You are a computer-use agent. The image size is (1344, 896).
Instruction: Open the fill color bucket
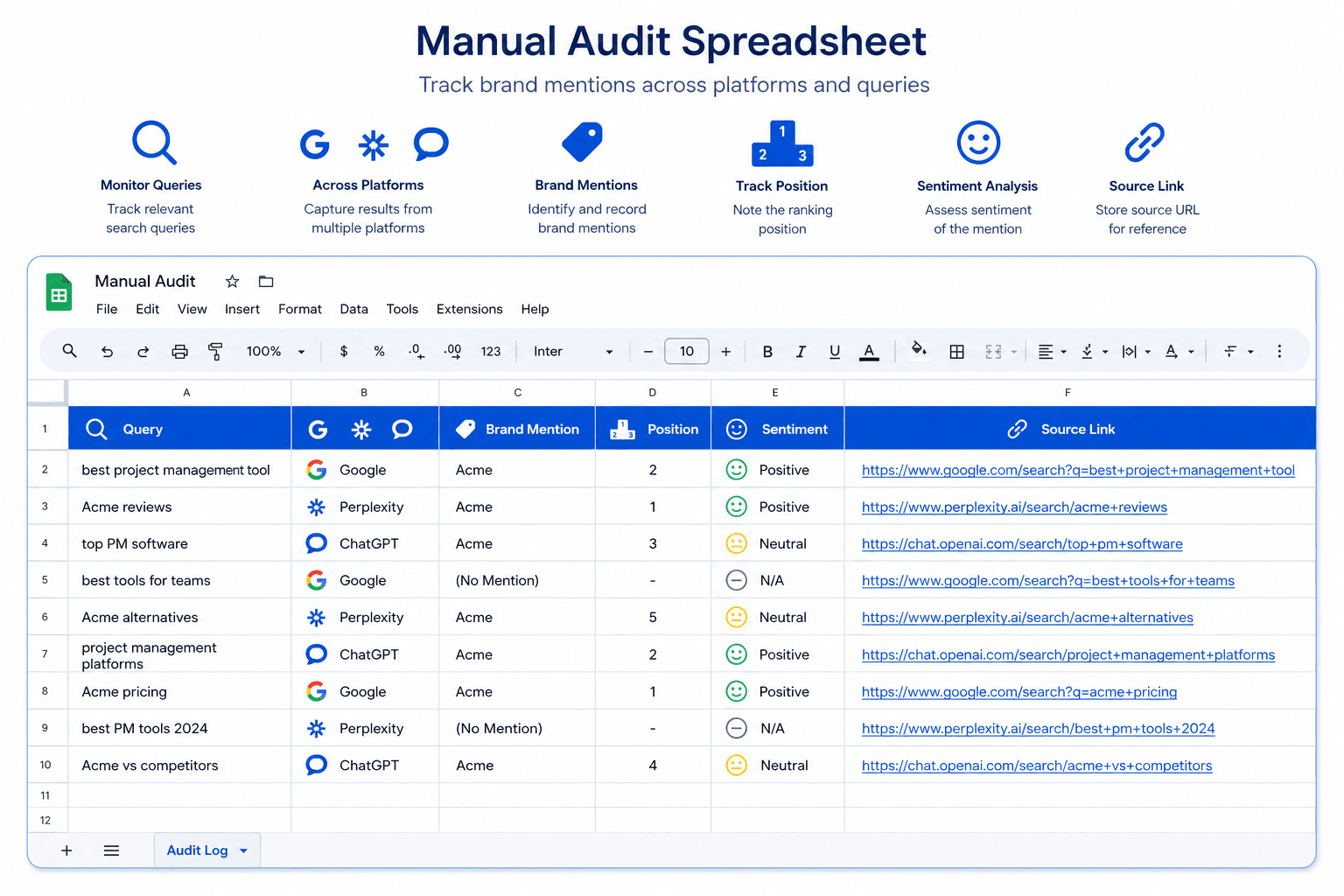919,350
